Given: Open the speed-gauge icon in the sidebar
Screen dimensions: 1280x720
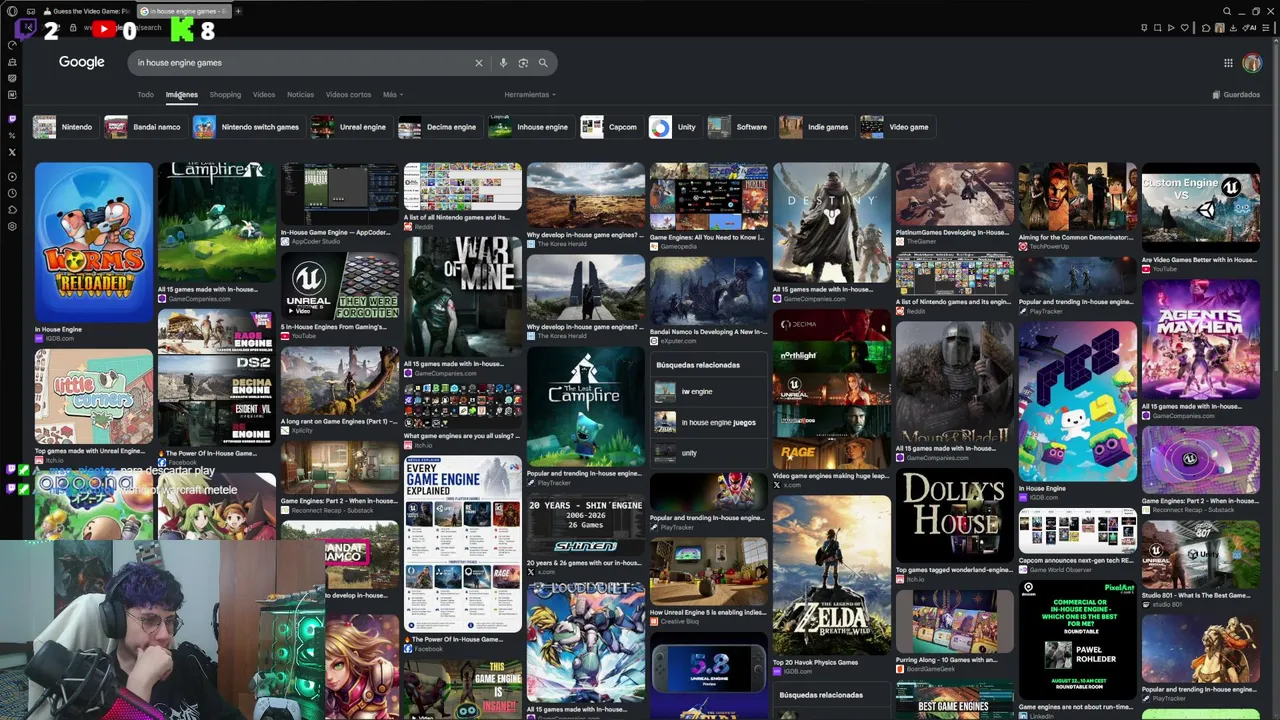Looking at the screenshot, I should click(x=12, y=45).
